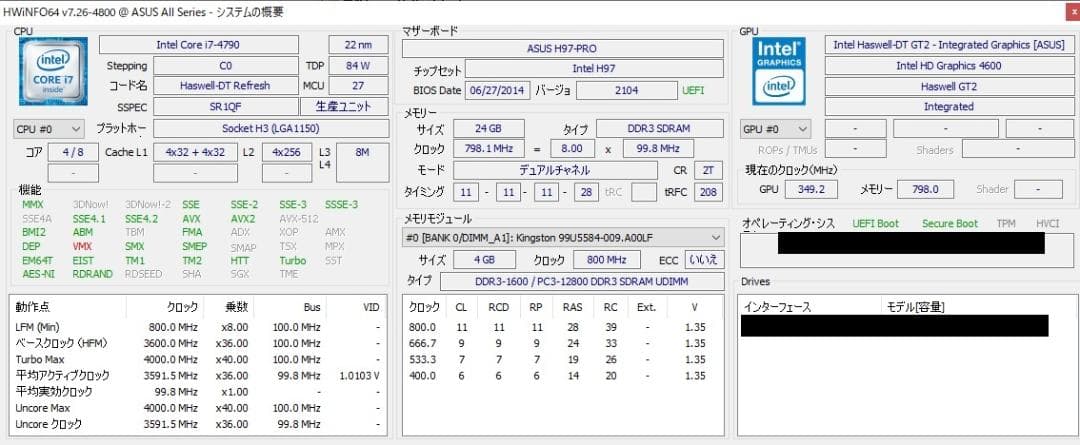Click the Secure Boot label
The width and height of the screenshot is (1080, 445).
click(x=950, y=224)
